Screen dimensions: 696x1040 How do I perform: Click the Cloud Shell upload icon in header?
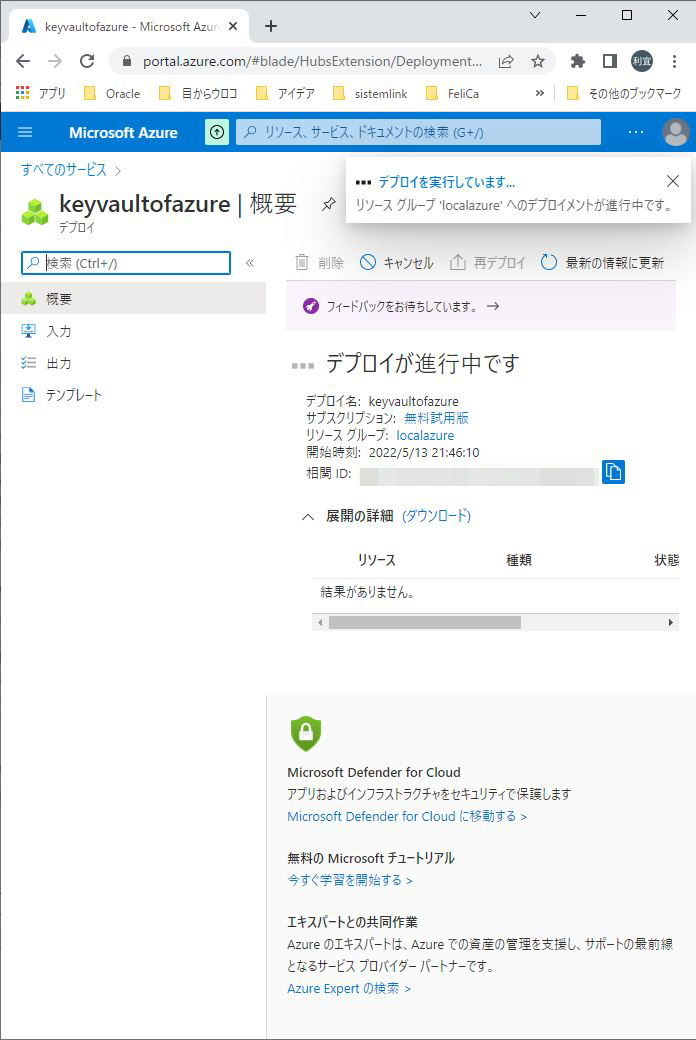click(217, 132)
